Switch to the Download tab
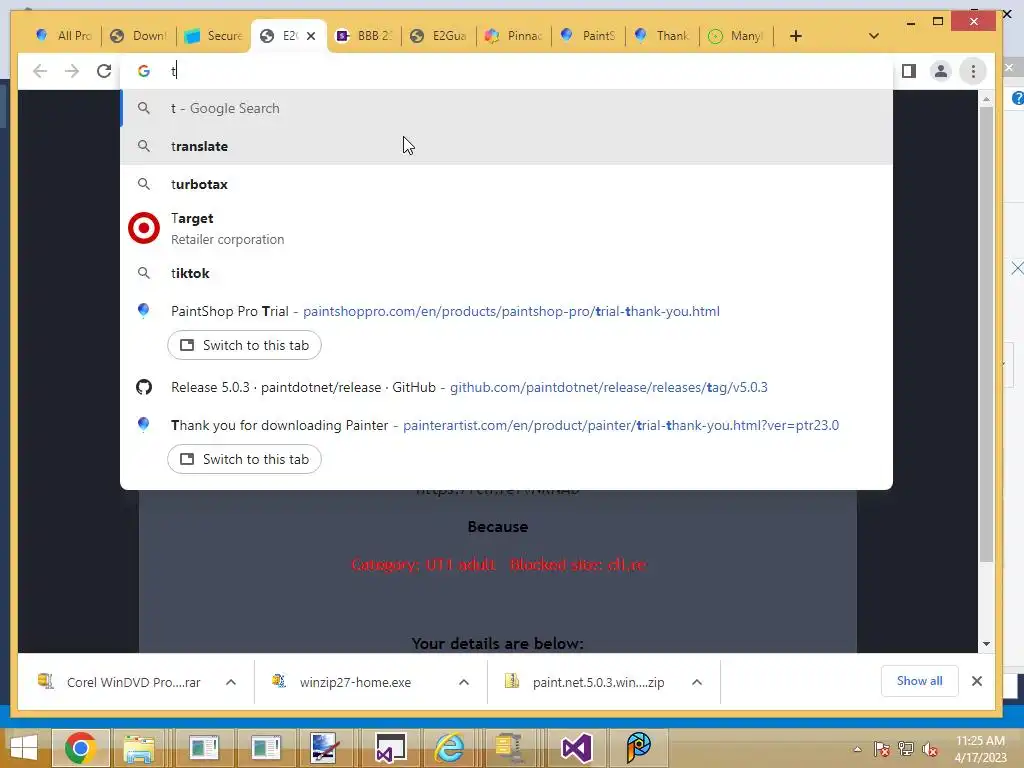 click(x=138, y=36)
